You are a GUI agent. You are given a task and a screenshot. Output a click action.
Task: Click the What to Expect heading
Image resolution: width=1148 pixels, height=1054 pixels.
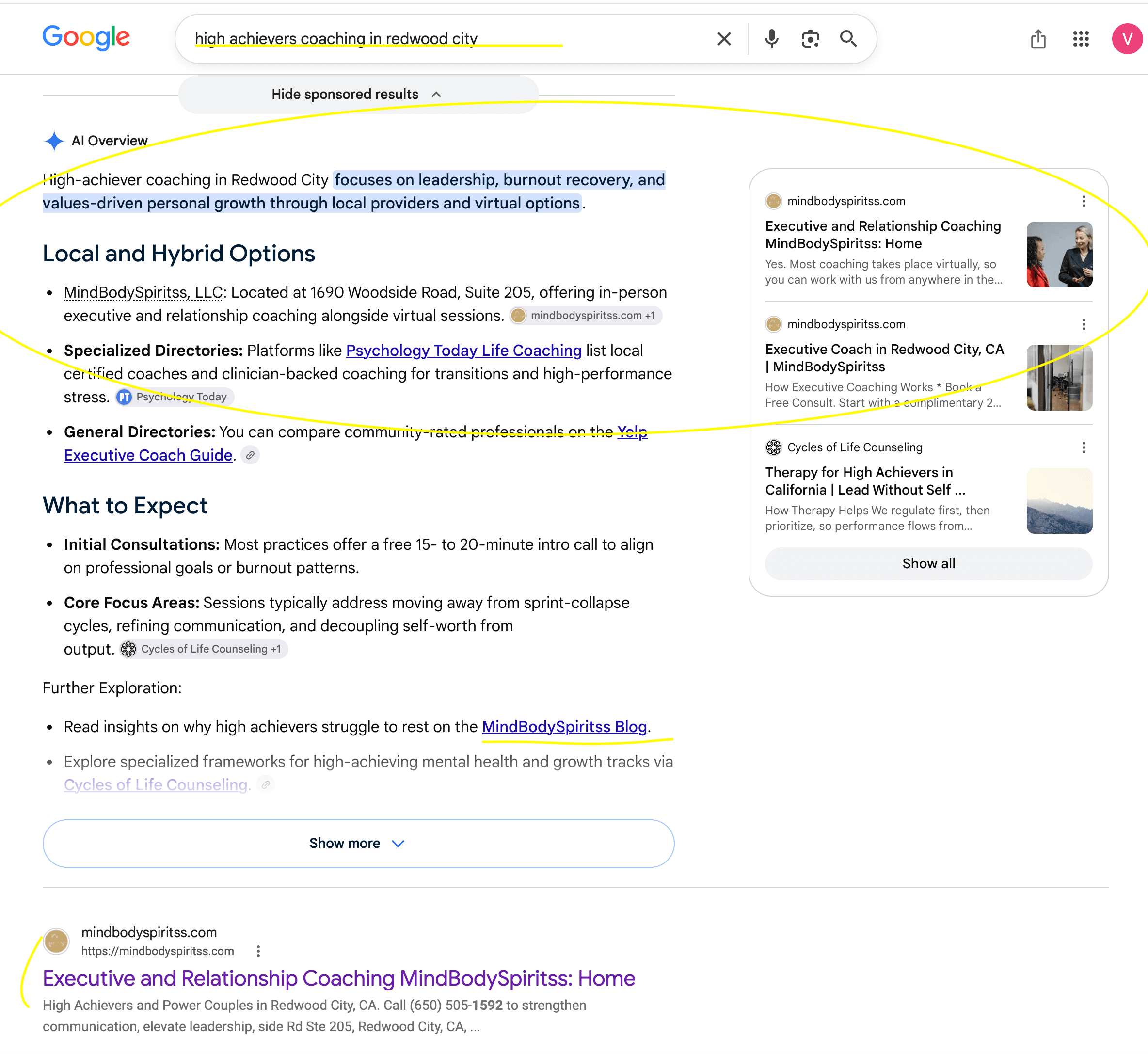tap(125, 506)
